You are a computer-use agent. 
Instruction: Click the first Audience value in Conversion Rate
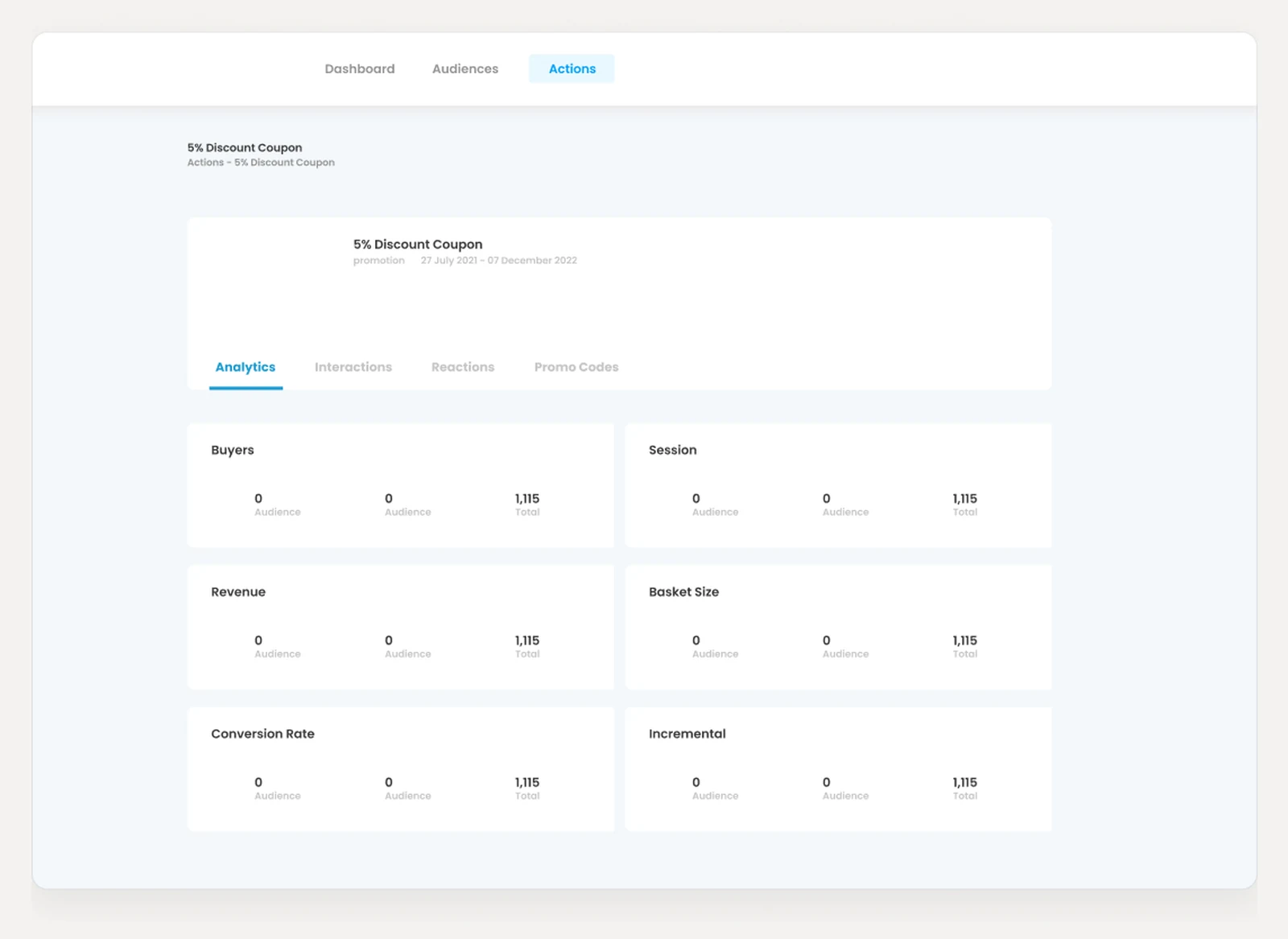coord(258,782)
